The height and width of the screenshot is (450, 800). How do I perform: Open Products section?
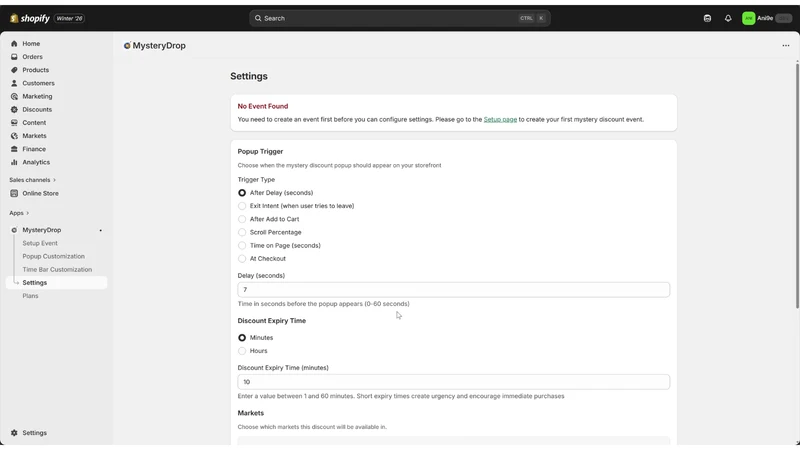pos(36,70)
